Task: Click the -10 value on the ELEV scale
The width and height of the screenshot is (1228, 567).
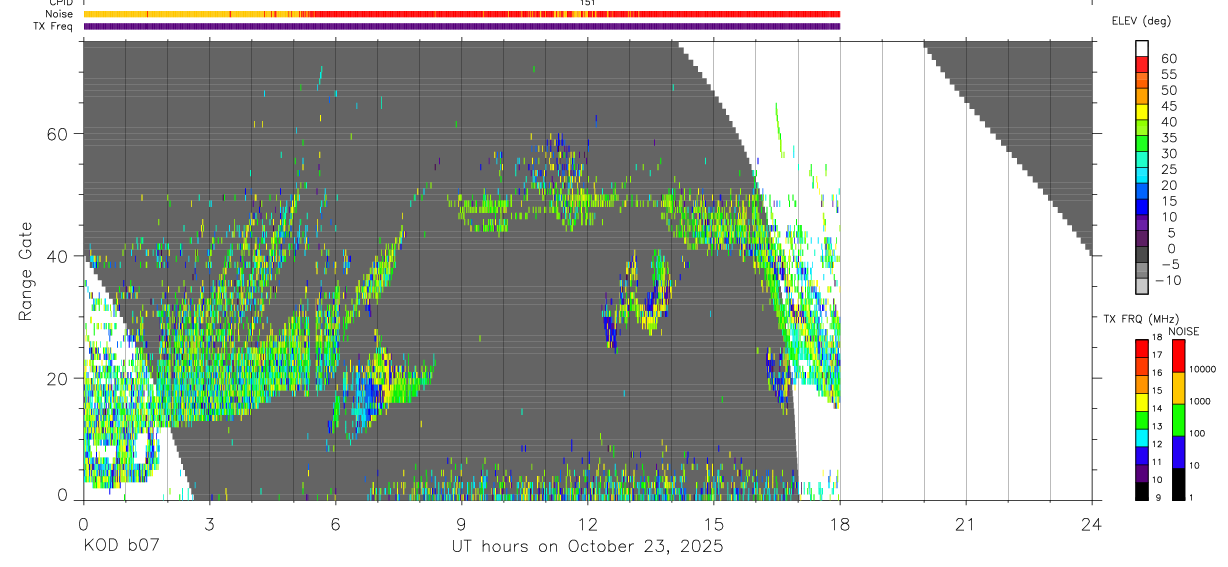Action: (1168, 280)
